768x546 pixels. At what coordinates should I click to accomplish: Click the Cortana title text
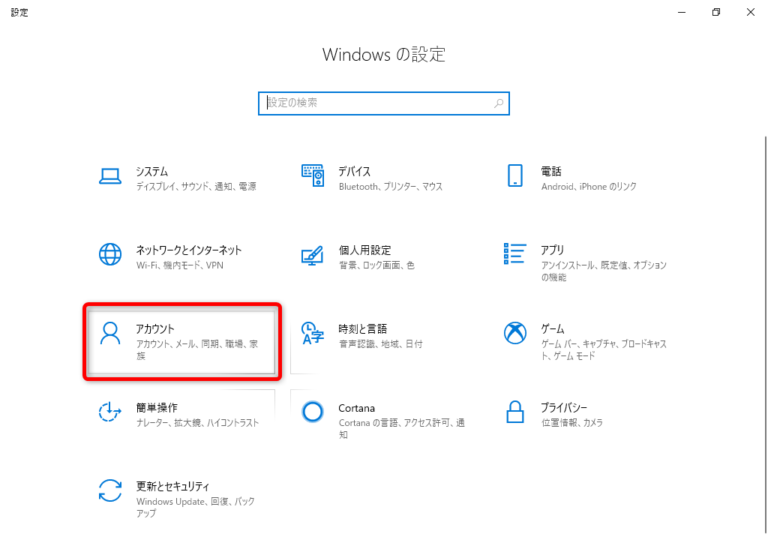pos(357,408)
